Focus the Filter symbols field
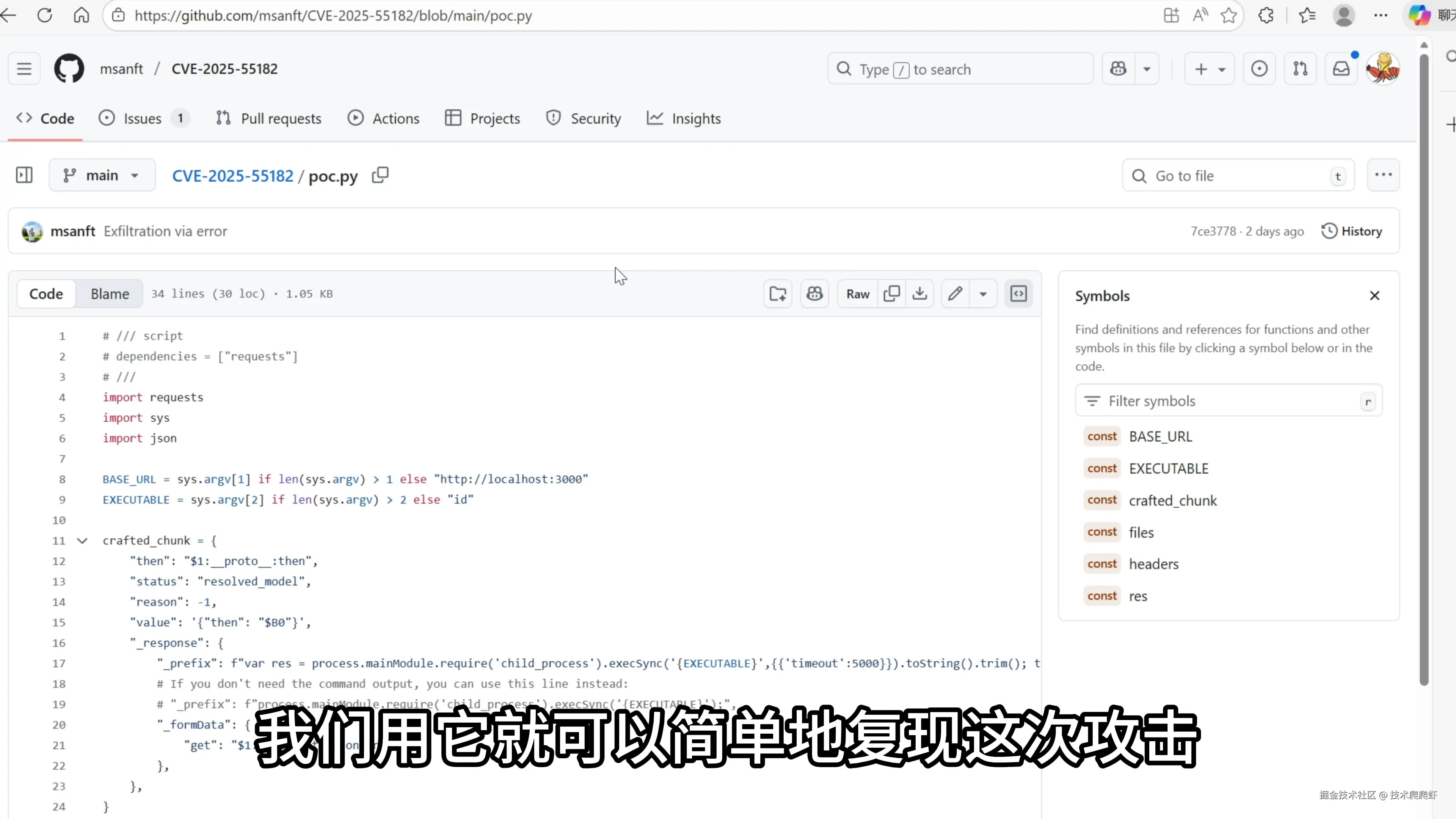 point(1227,401)
